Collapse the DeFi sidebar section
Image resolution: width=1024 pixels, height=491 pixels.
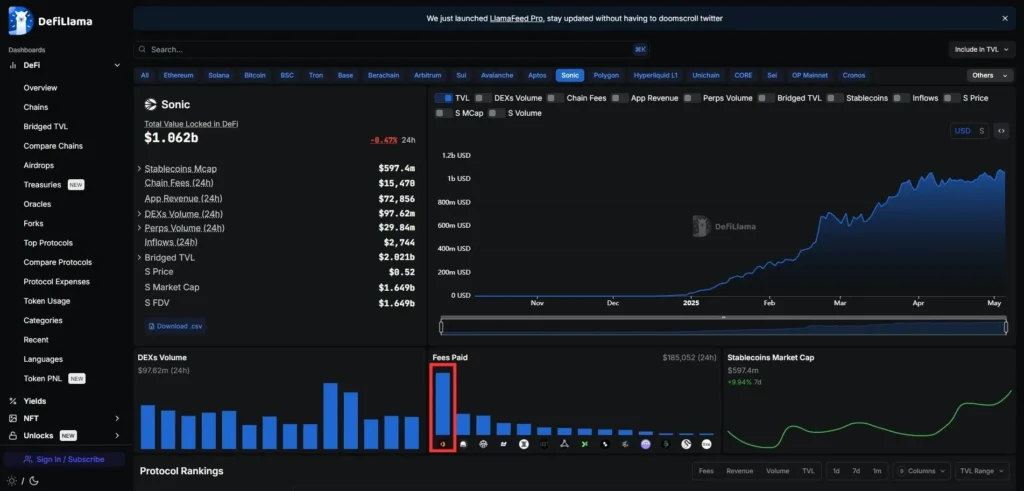click(117, 65)
